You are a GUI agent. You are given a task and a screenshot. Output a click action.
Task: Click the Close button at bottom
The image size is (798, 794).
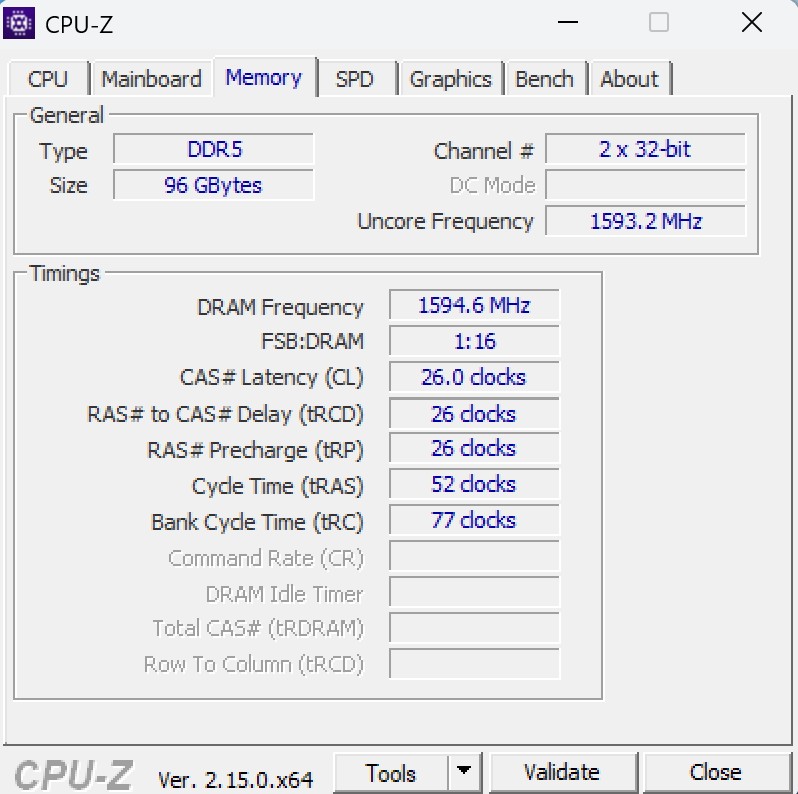[x=715, y=773]
